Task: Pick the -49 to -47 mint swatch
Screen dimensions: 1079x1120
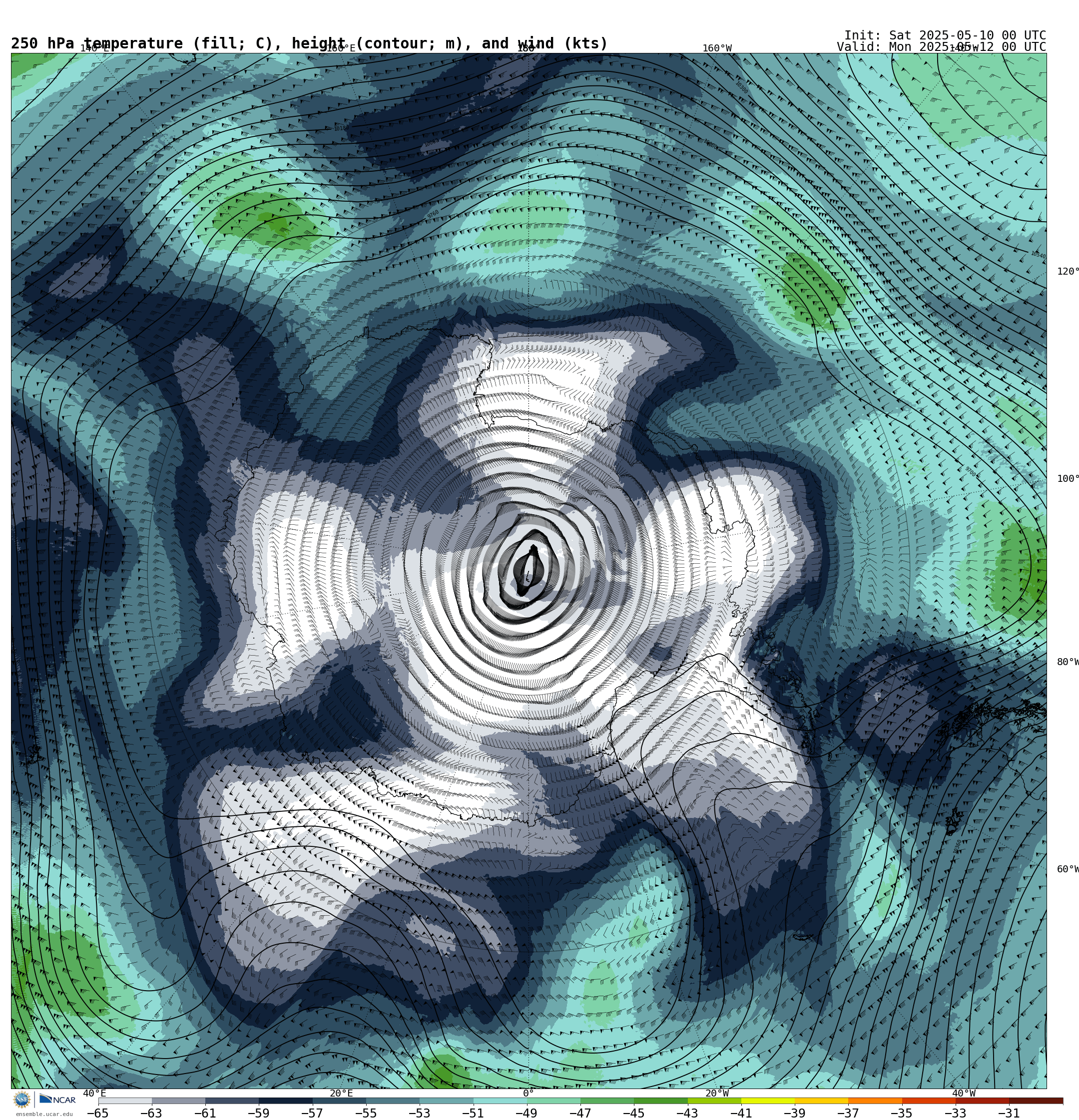Action: [x=553, y=1101]
